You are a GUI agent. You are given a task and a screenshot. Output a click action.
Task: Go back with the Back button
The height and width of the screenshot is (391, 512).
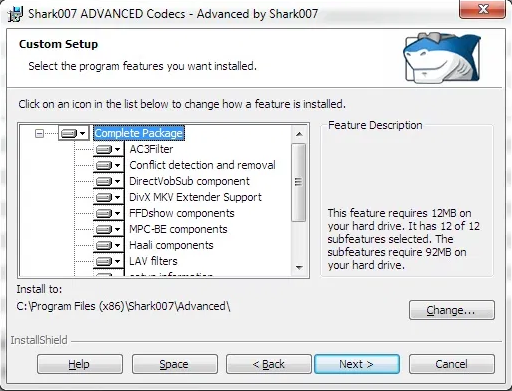click(x=269, y=364)
